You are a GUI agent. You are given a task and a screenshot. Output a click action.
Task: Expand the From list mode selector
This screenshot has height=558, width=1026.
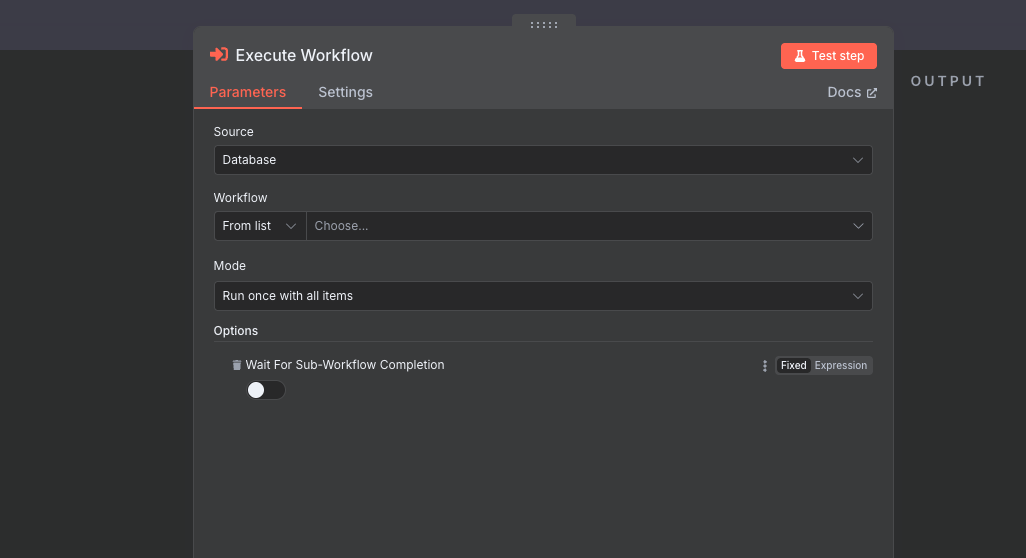click(x=260, y=226)
